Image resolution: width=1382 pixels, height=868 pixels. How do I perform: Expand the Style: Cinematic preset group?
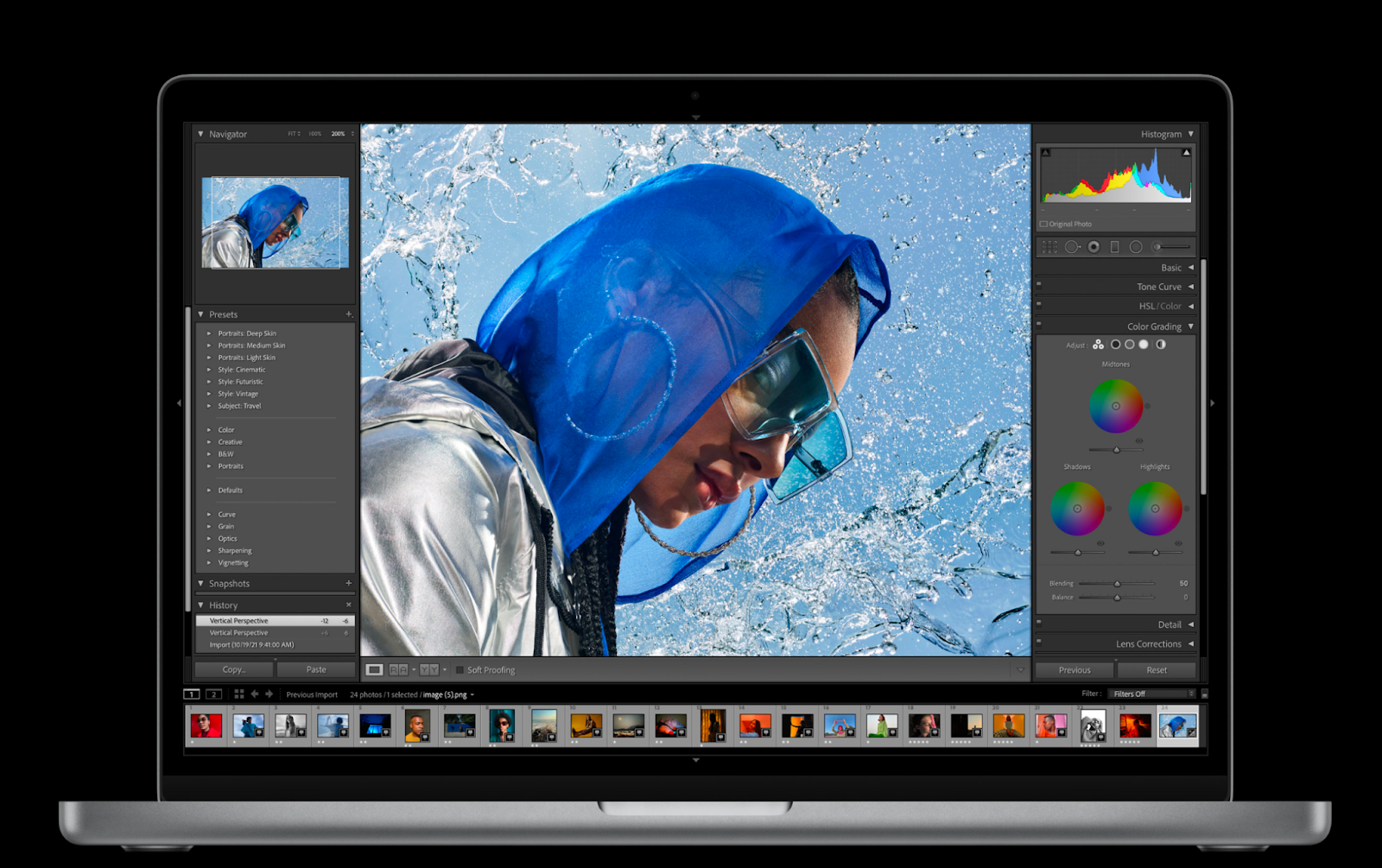pyautogui.click(x=208, y=370)
